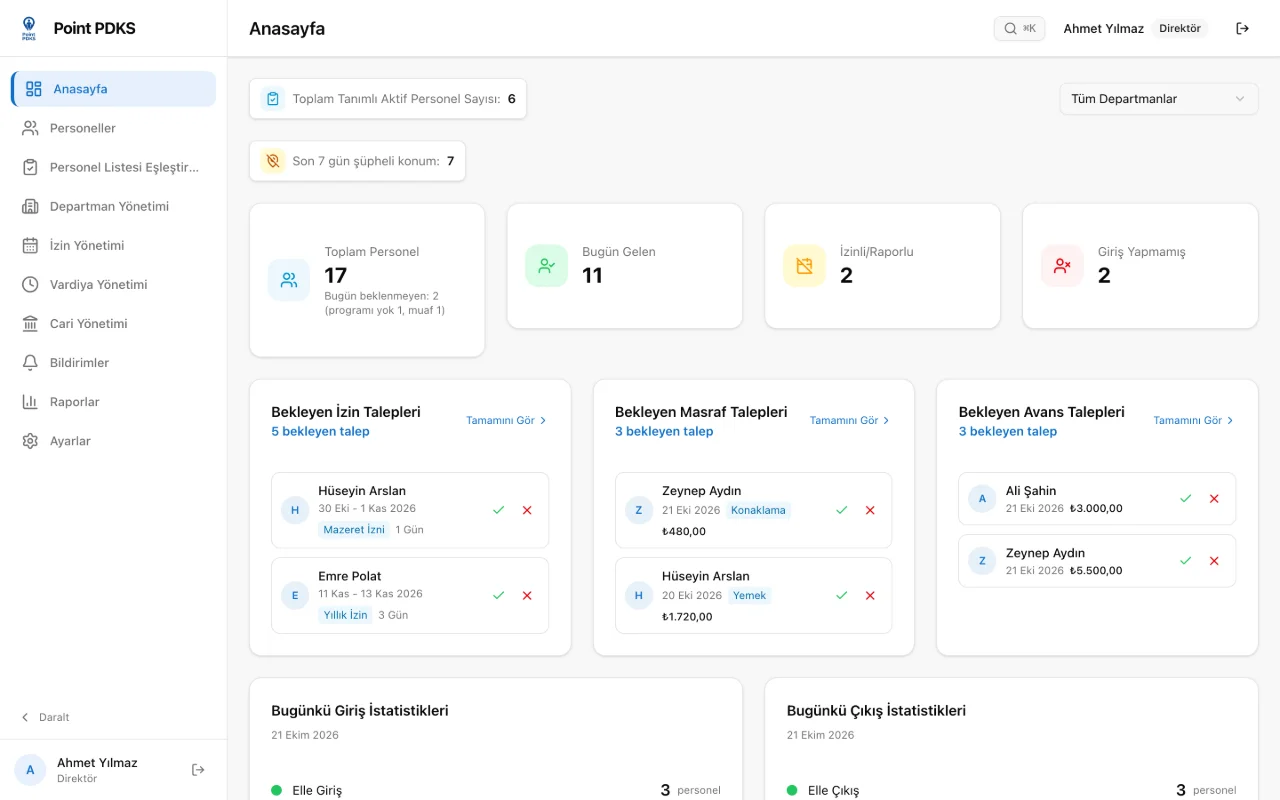Click the Direktör role badge in the header

click(1180, 29)
